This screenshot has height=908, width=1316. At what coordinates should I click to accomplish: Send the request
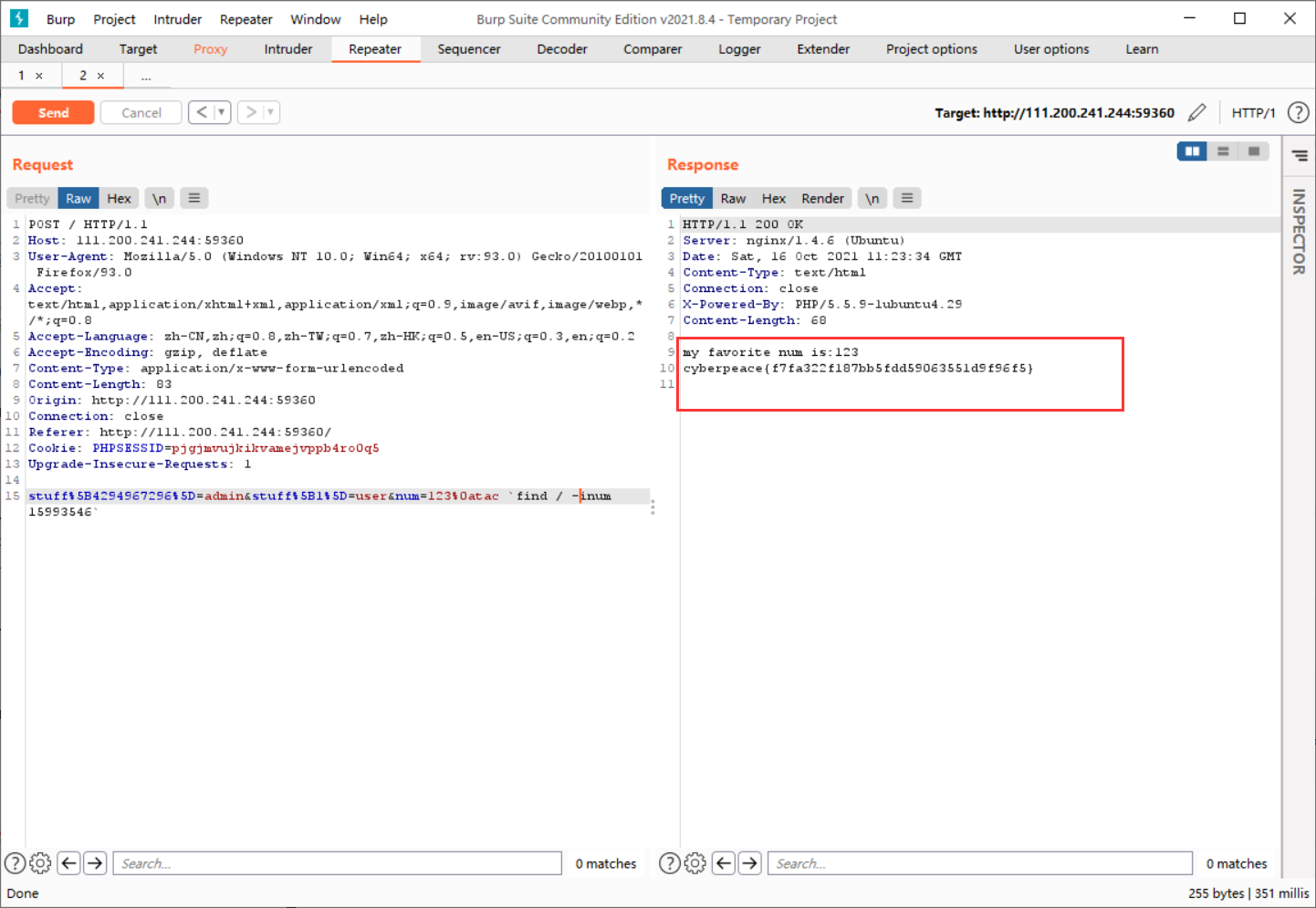pyautogui.click(x=53, y=112)
